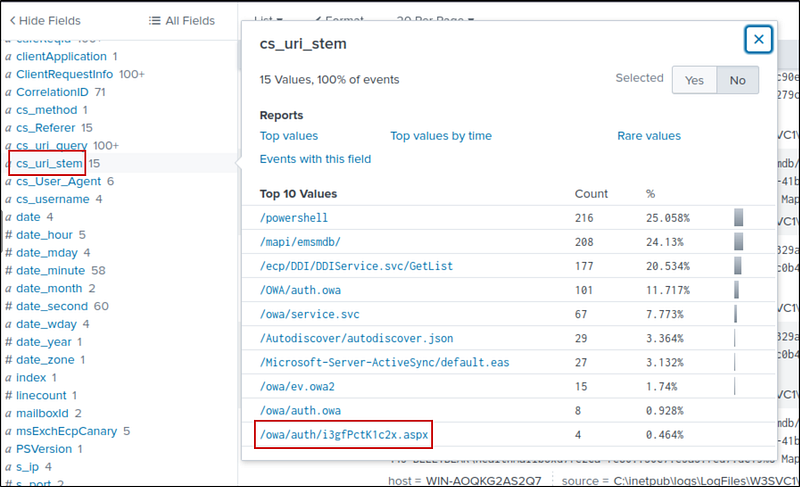Set Selected to No
The image size is (800, 487).
coord(737,81)
